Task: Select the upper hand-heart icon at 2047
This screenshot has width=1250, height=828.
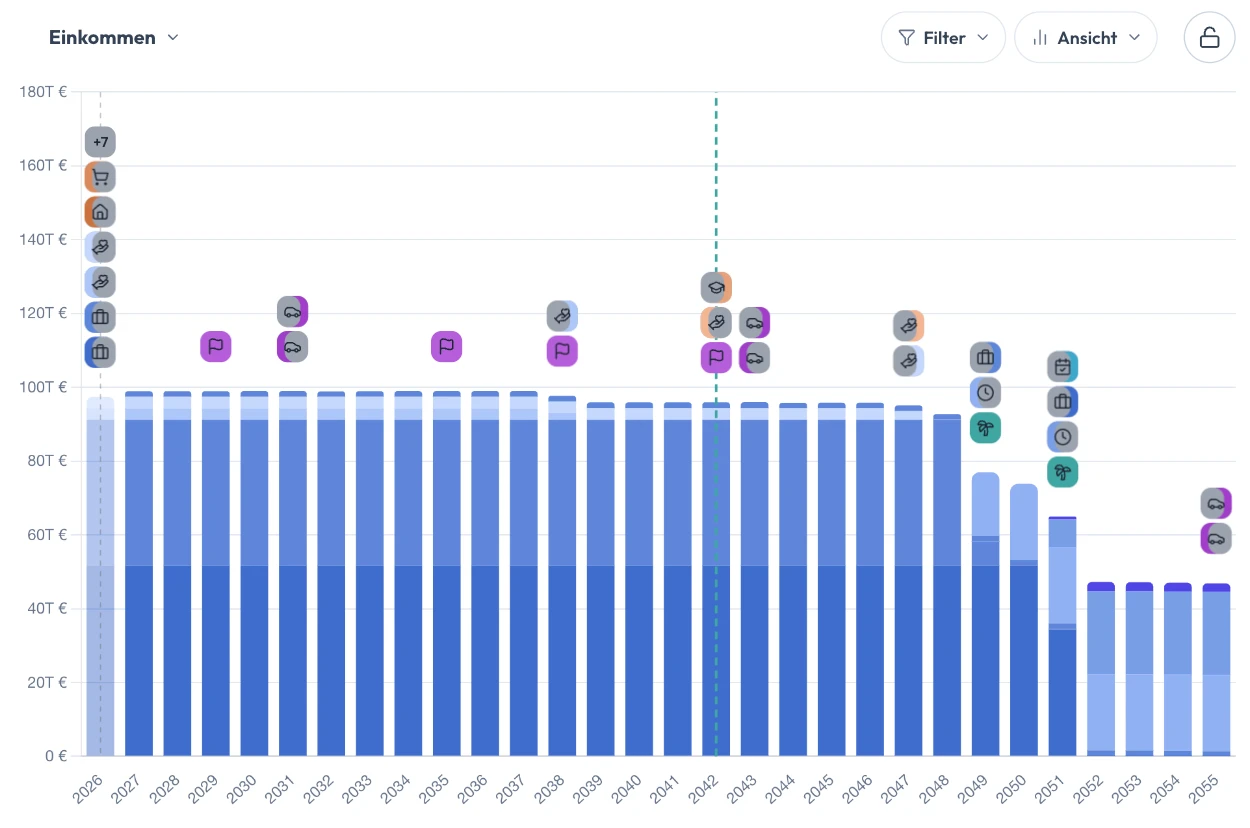Action: (x=909, y=325)
